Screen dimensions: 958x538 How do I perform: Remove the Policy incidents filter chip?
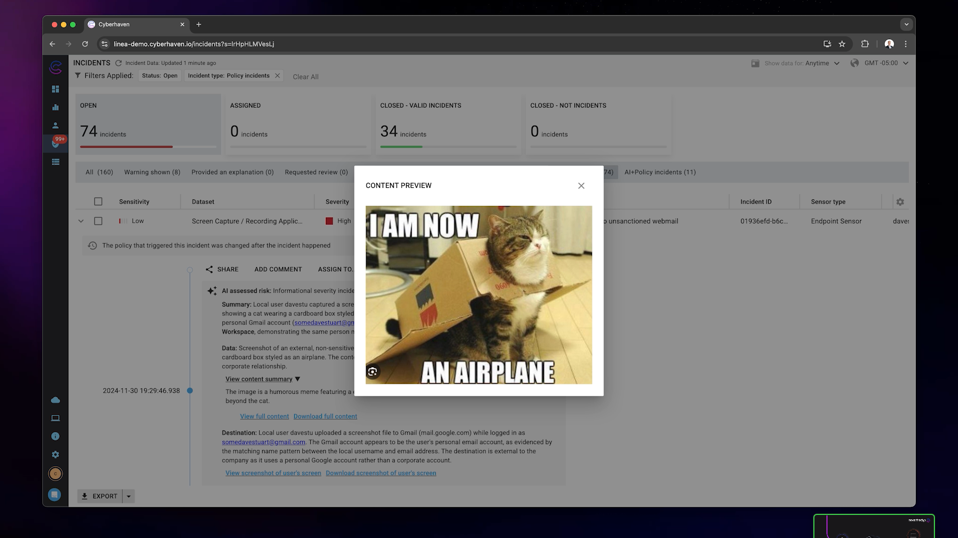[278, 76]
